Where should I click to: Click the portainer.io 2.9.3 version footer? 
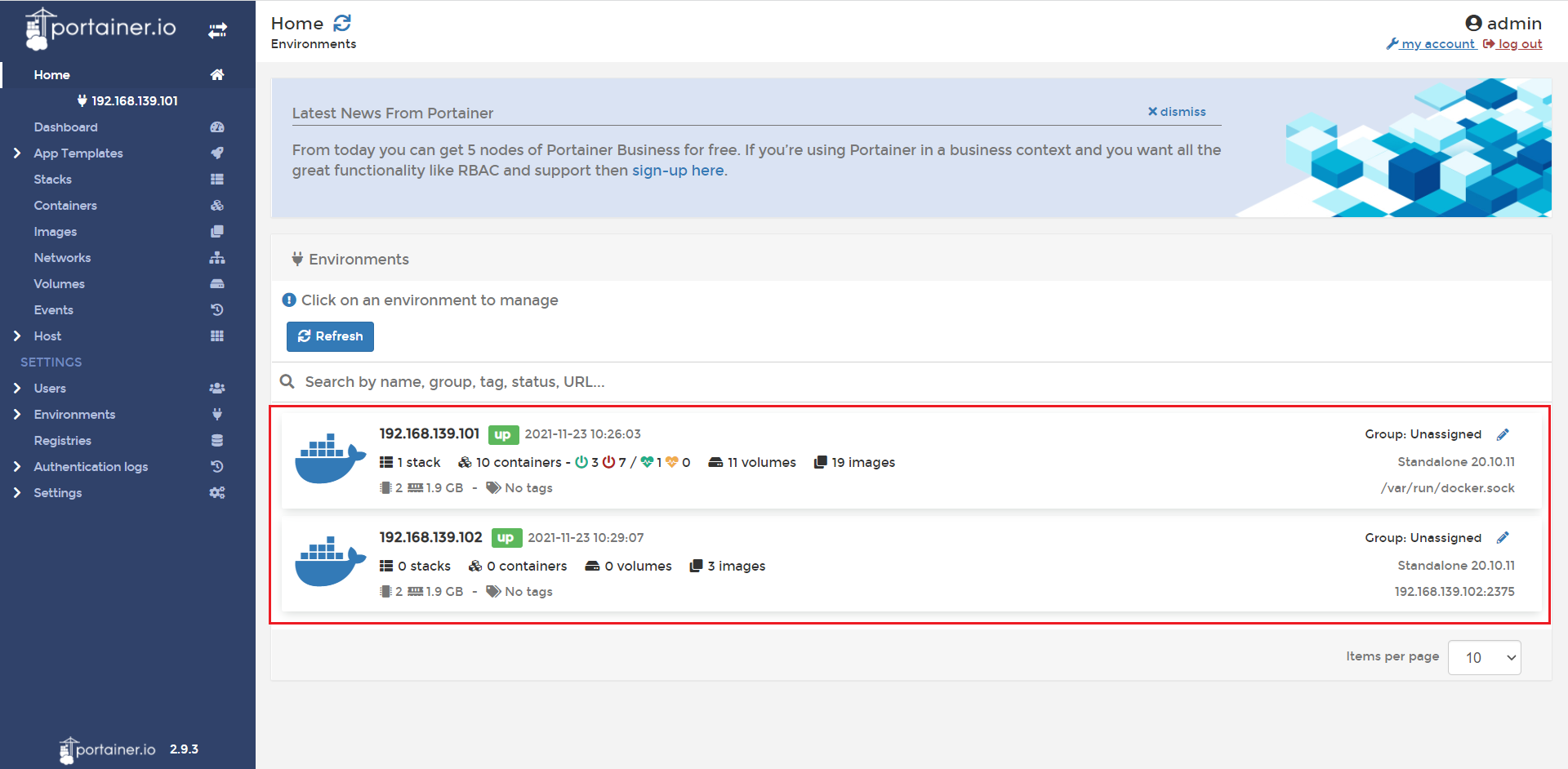(x=129, y=749)
